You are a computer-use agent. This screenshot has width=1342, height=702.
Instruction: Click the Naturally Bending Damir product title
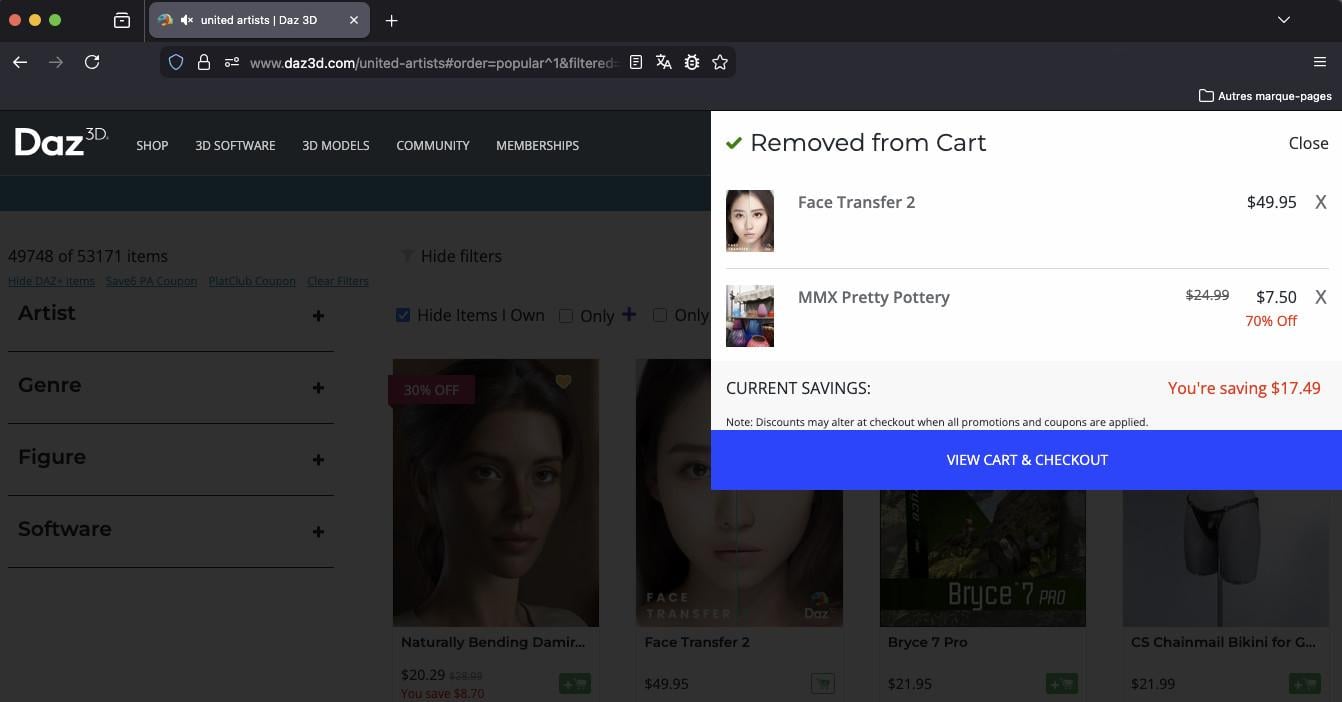pyautogui.click(x=493, y=642)
